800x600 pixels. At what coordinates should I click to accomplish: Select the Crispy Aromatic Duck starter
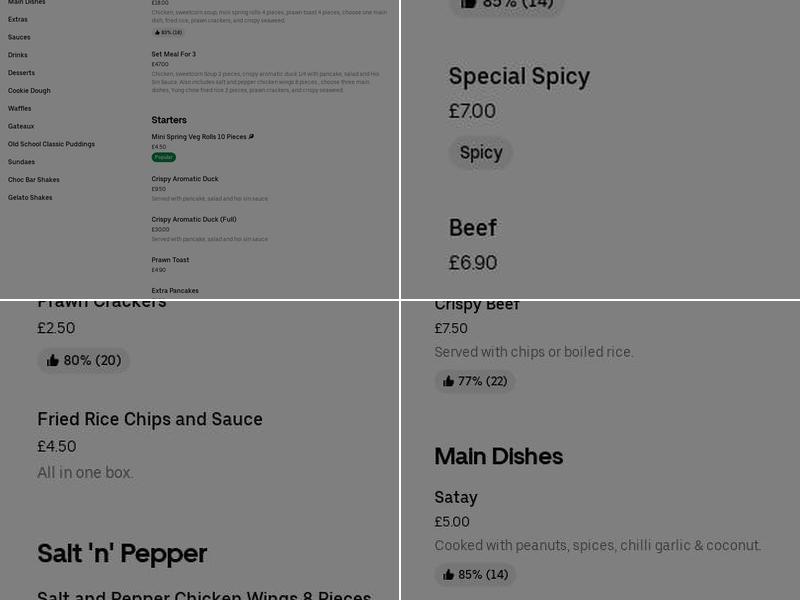click(x=185, y=179)
